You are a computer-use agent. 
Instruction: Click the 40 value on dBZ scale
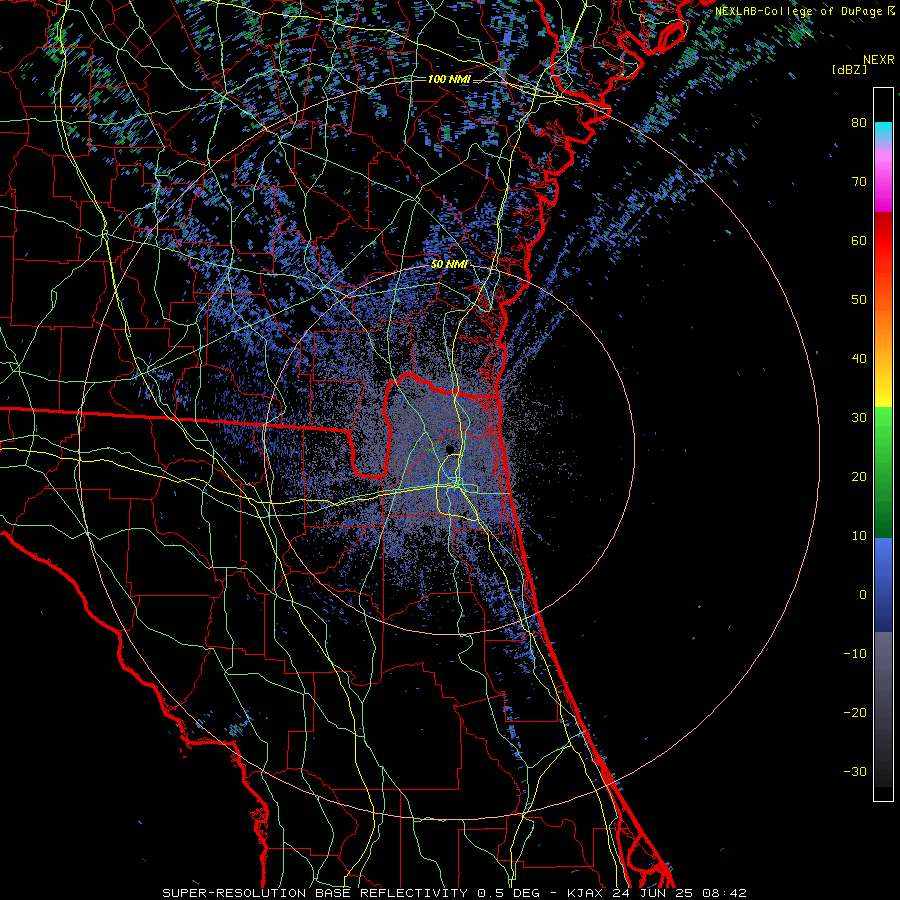(x=859, y=359)
